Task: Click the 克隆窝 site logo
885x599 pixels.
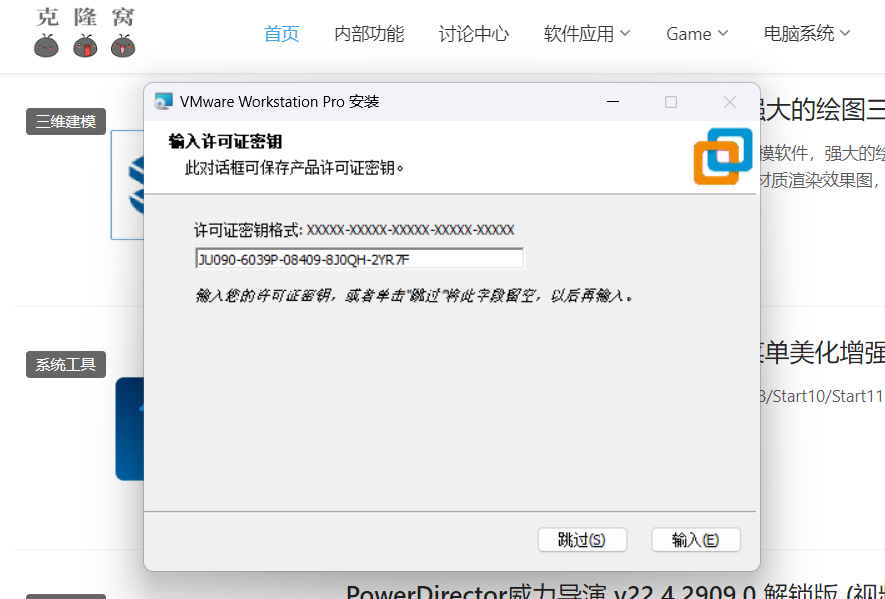Action: 85,33
